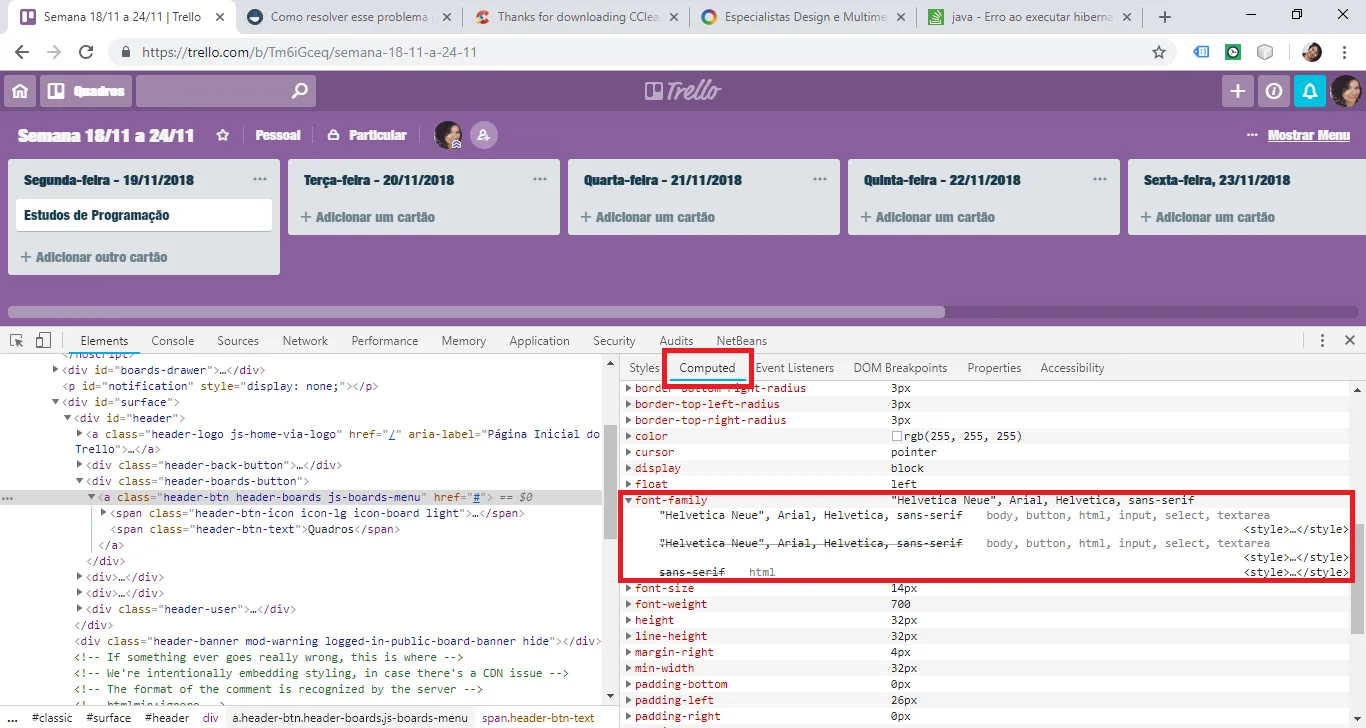
Task: Star the board Semana 18/11 a 24/11
Action: (x=223, y=135)
